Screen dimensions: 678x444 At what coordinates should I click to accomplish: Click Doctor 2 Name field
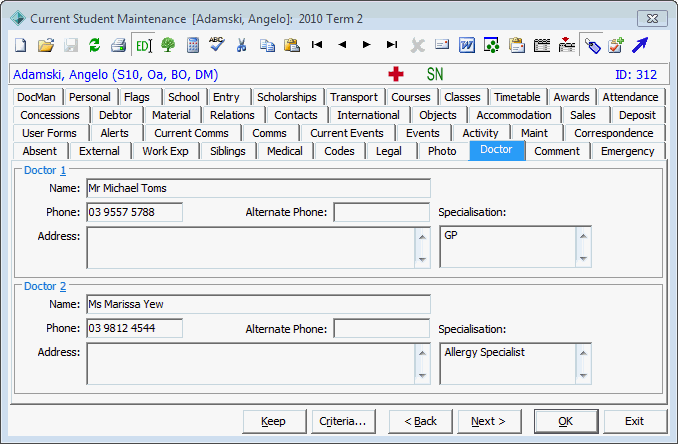[x=258, y=304]
